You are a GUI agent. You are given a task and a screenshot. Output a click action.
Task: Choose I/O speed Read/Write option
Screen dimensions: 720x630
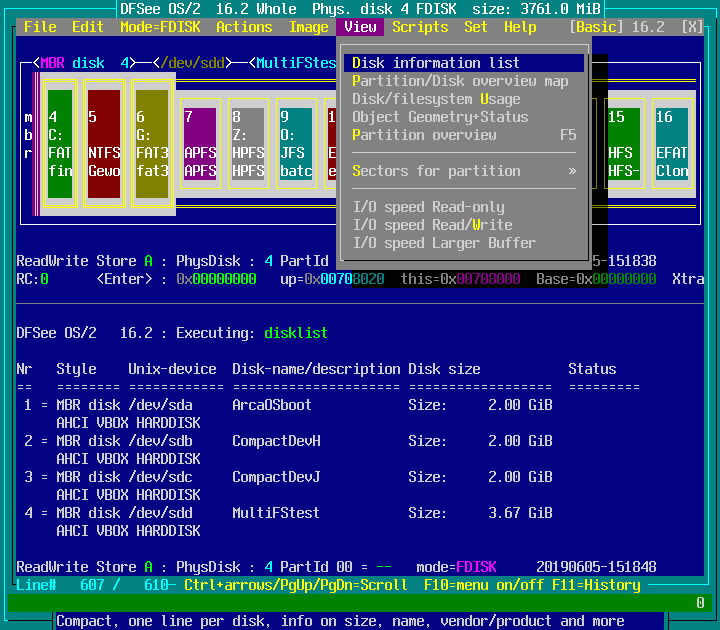click(432, 225)
